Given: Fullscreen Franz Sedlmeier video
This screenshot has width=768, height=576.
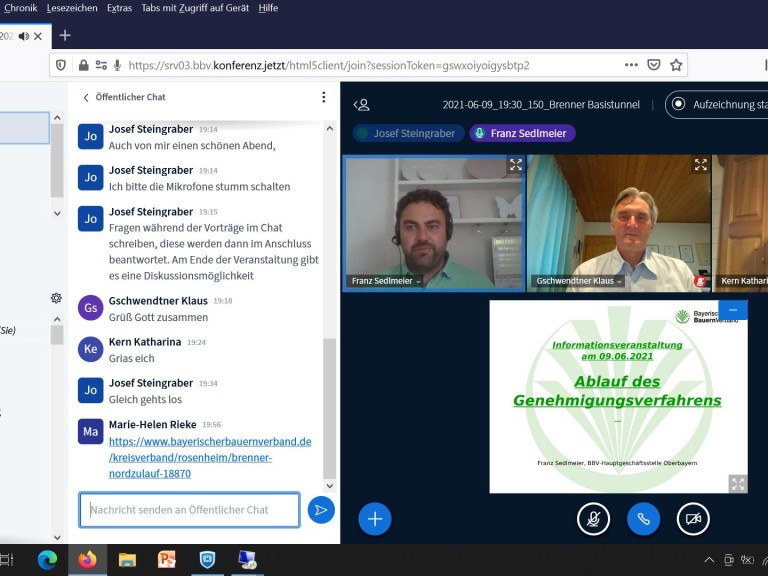Looking at the screenshot, I should point(515,165).
